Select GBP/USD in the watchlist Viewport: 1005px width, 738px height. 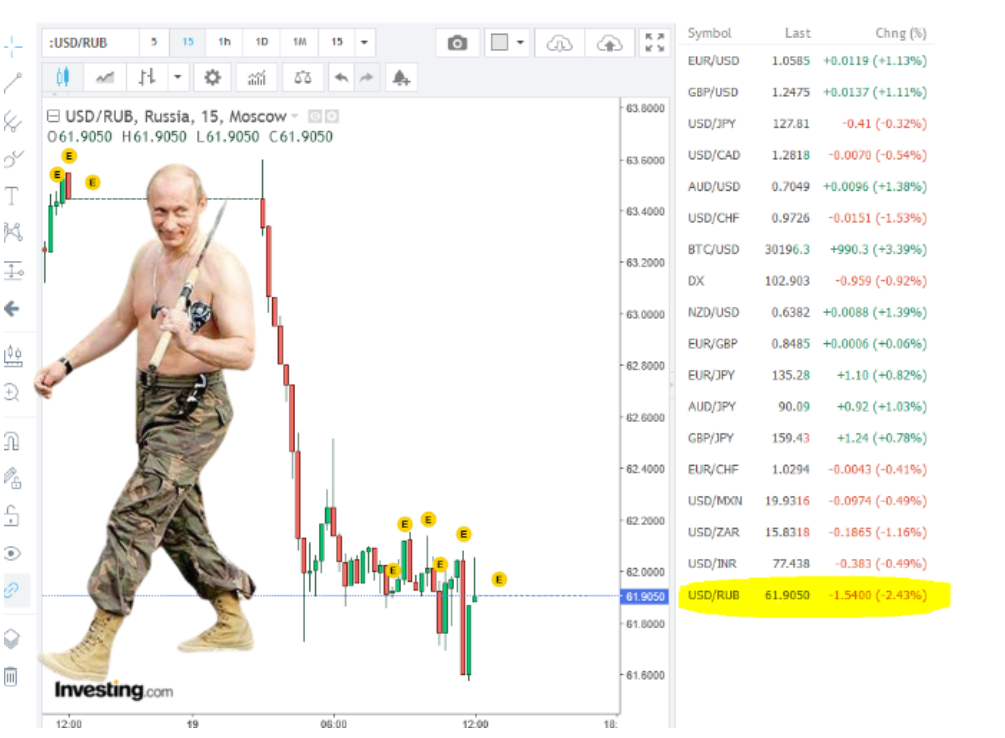[807, 92]
